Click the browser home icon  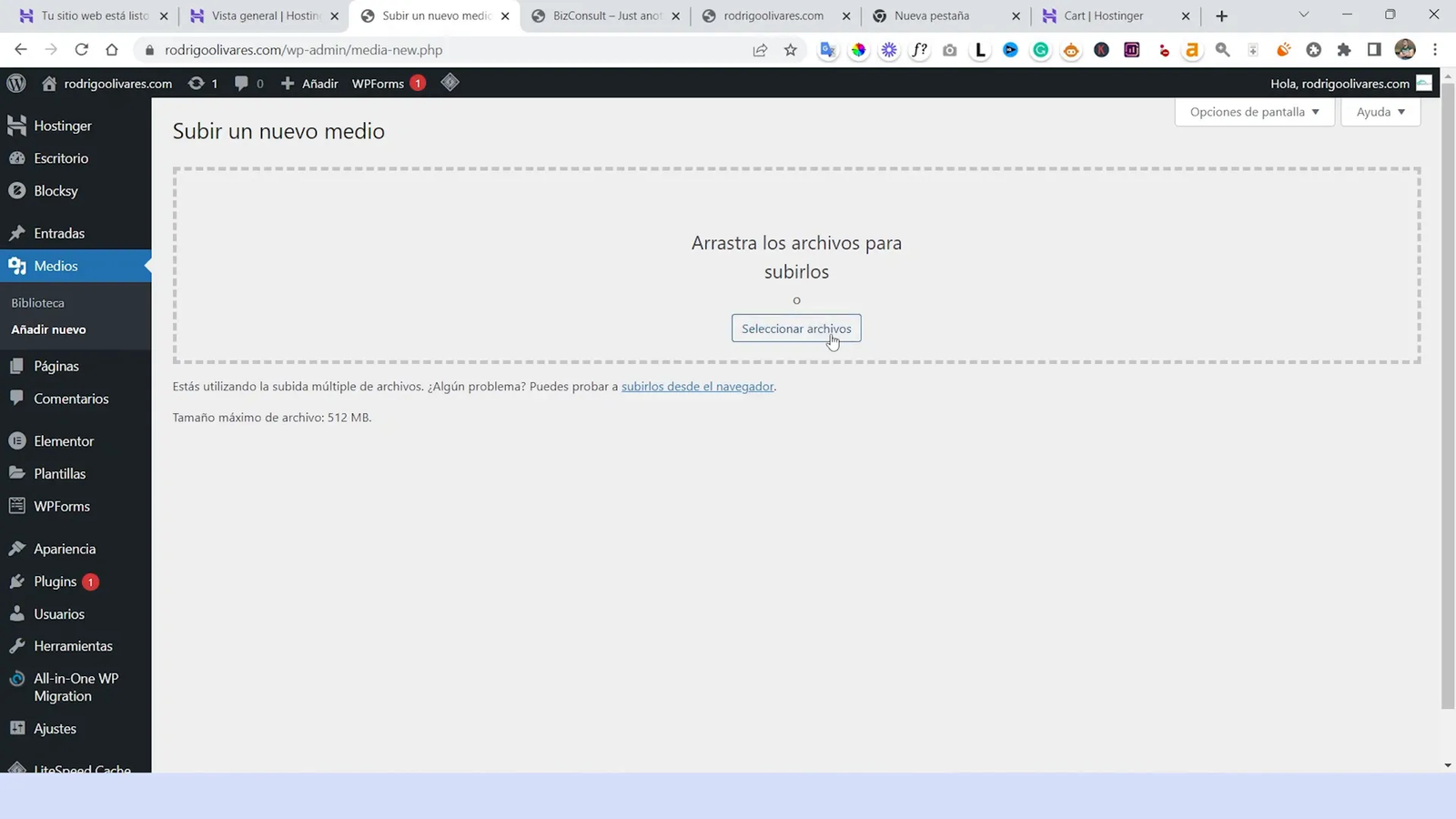click(x=112, y=50)
